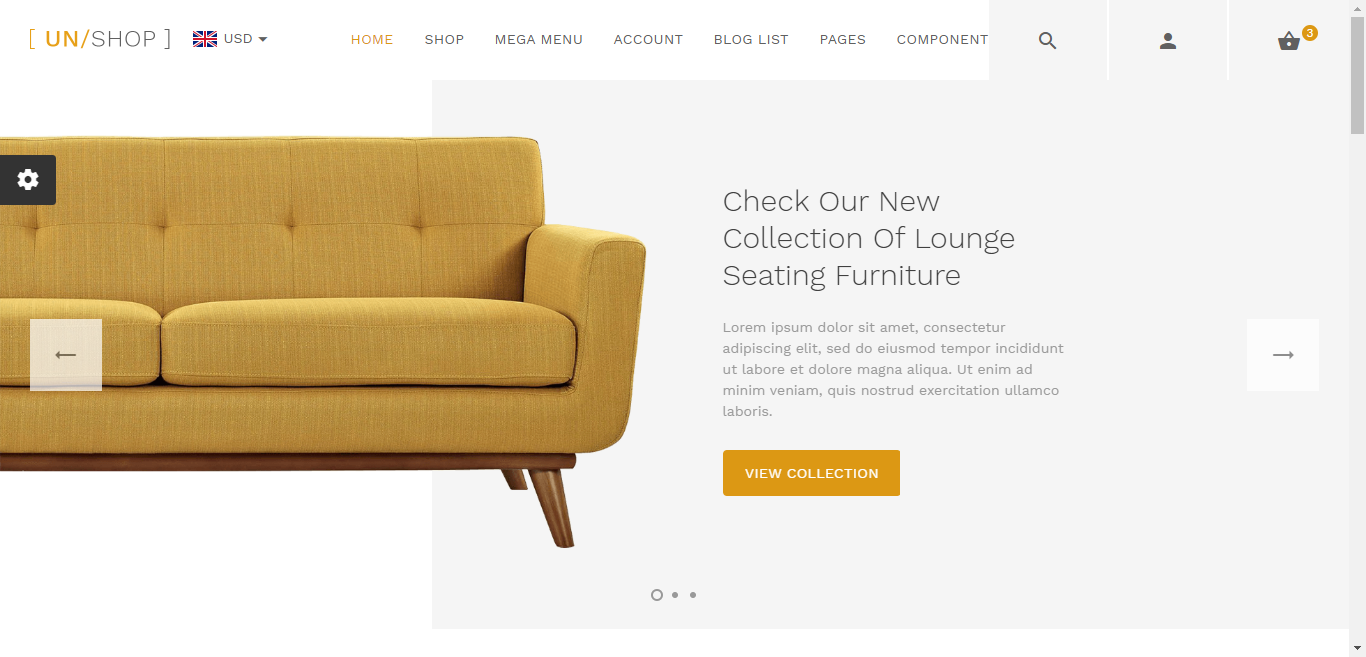1366x657 pixels.
Task: Go to next slide arrow
Action: tap(1283, 355)
